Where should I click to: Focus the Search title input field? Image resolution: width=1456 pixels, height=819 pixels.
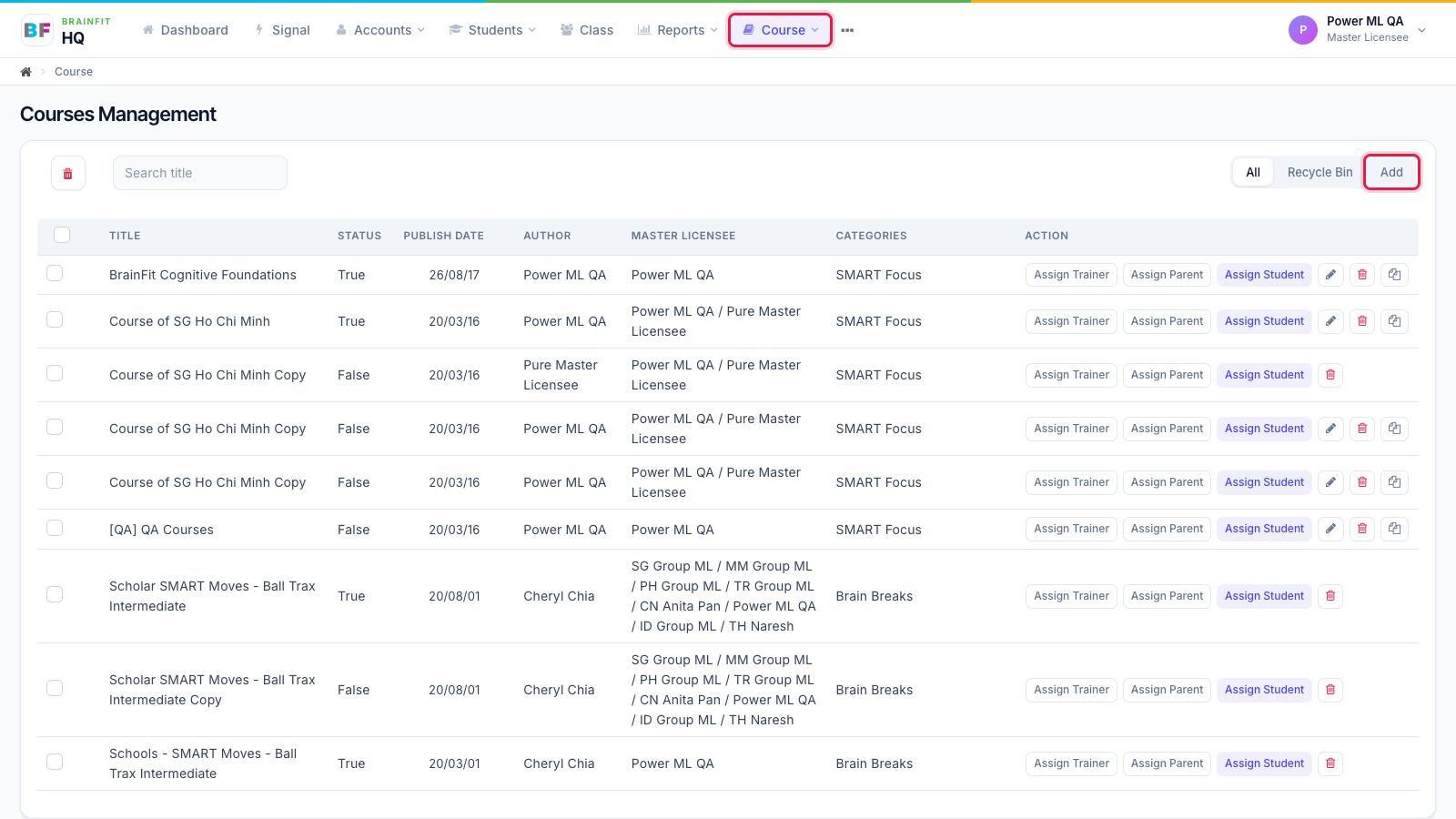click(200, 173)
